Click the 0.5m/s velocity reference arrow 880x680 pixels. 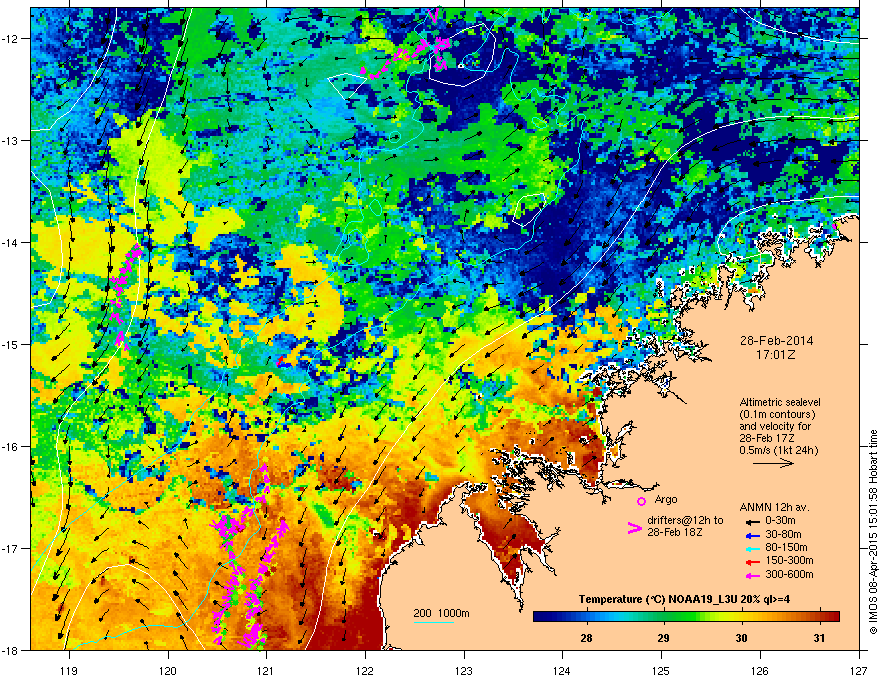(x=773, y=463)
